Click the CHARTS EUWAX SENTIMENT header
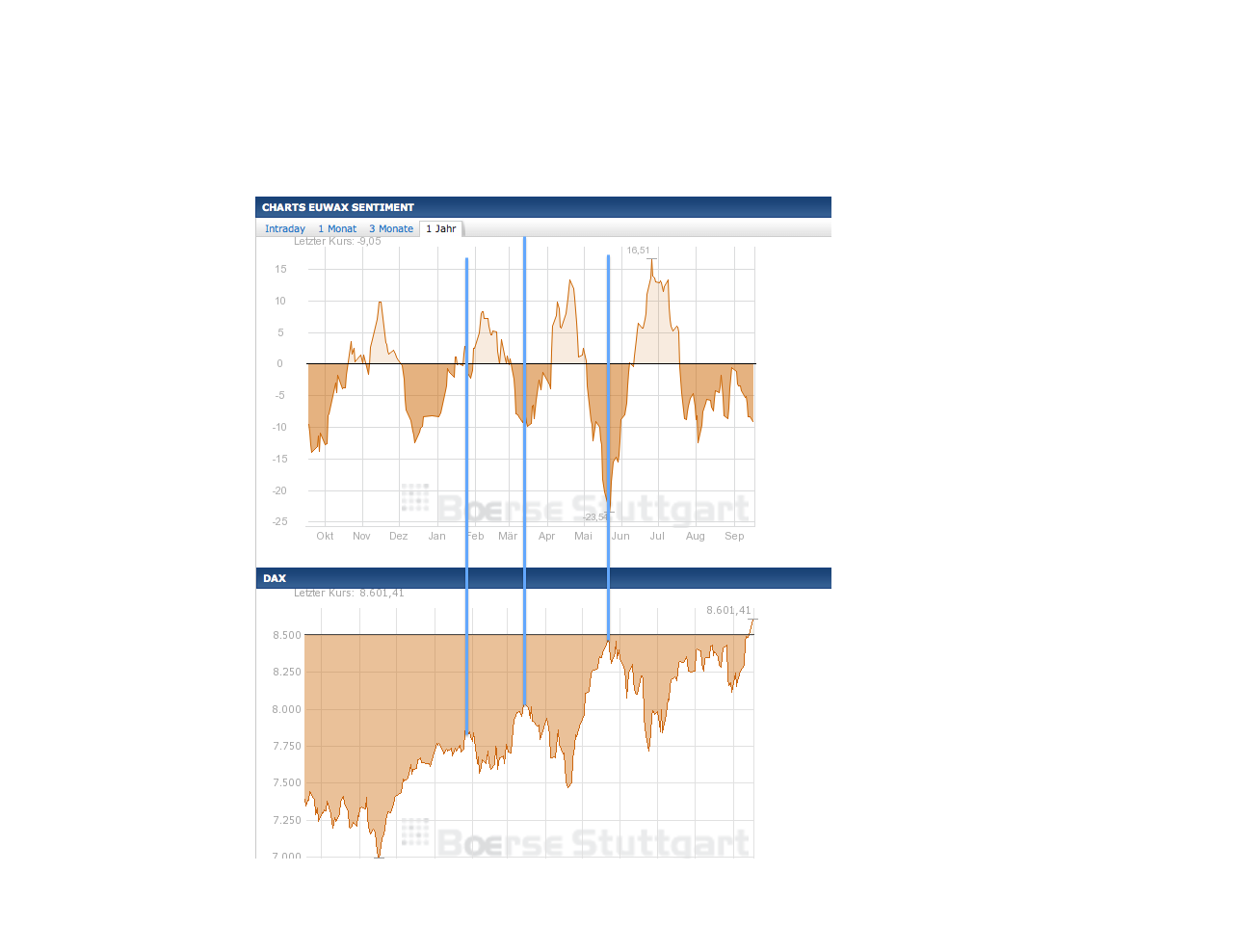This screenshot has height=952, width=1239. pos(338,207)
